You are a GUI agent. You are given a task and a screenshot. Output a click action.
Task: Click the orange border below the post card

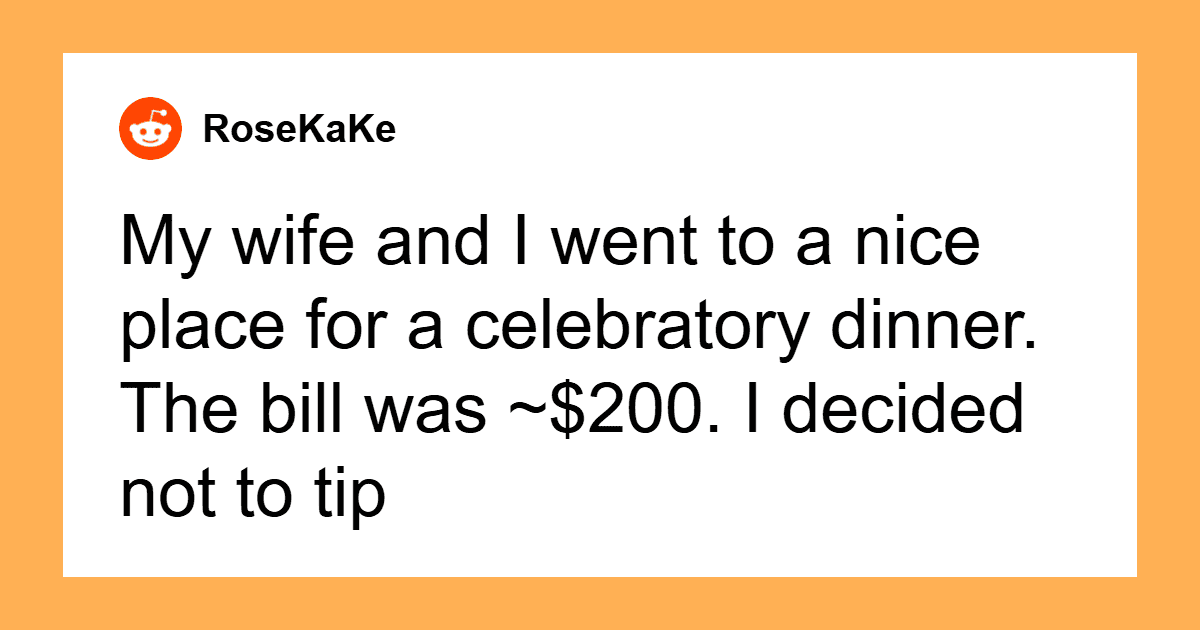[x=600, y=603]
